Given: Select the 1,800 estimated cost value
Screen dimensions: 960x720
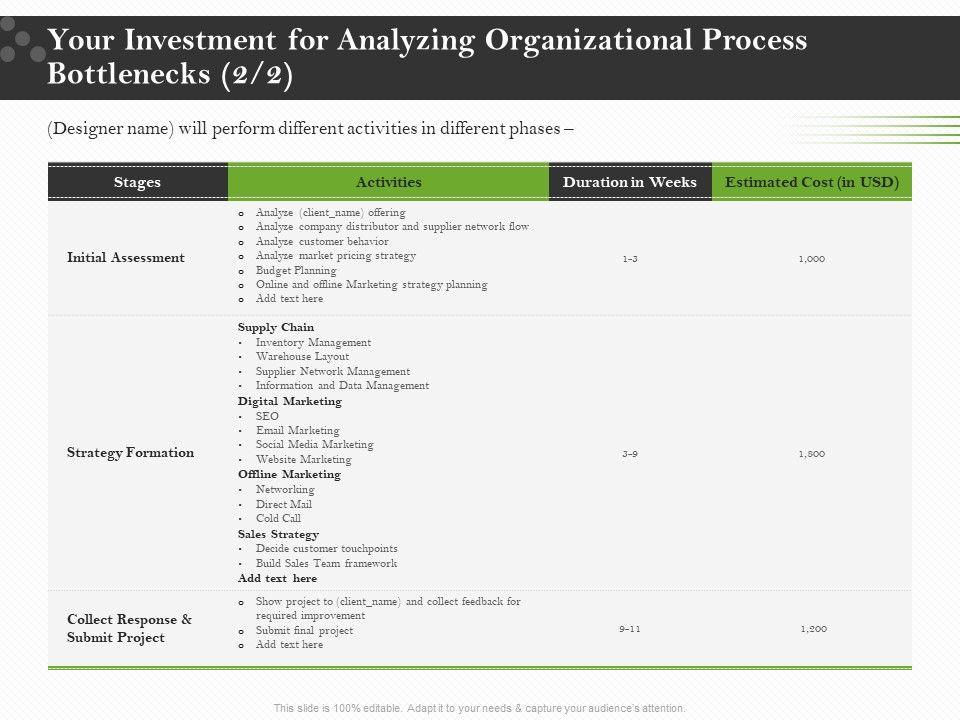Looking at the screenshot, I should pos(811,454).
